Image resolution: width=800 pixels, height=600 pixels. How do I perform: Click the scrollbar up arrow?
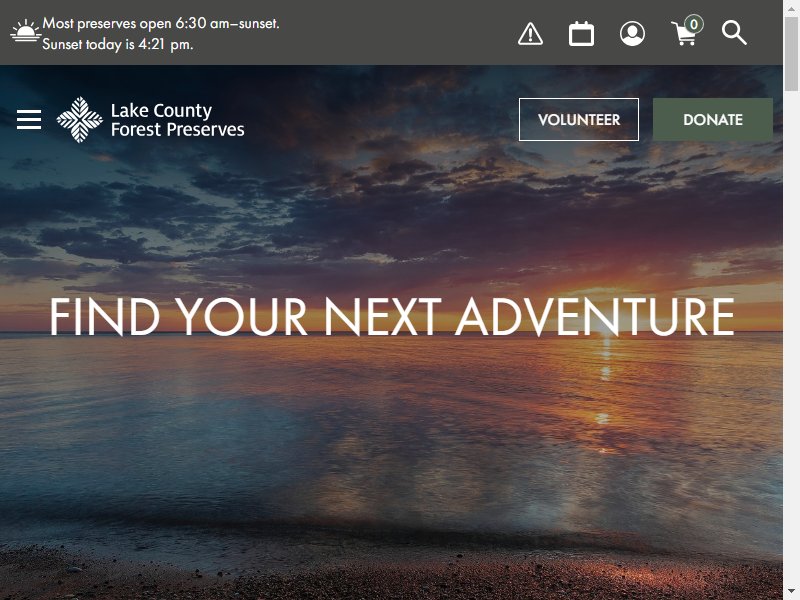click(x=791, y=8)
